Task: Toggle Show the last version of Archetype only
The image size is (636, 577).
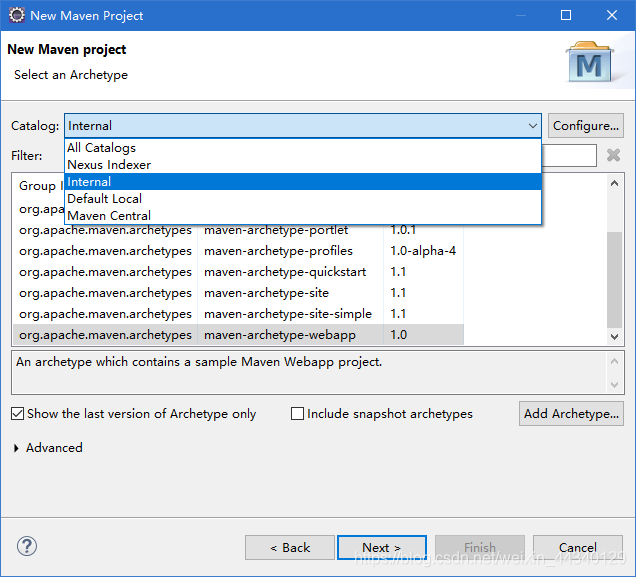Action: click(x=17, y=414)
